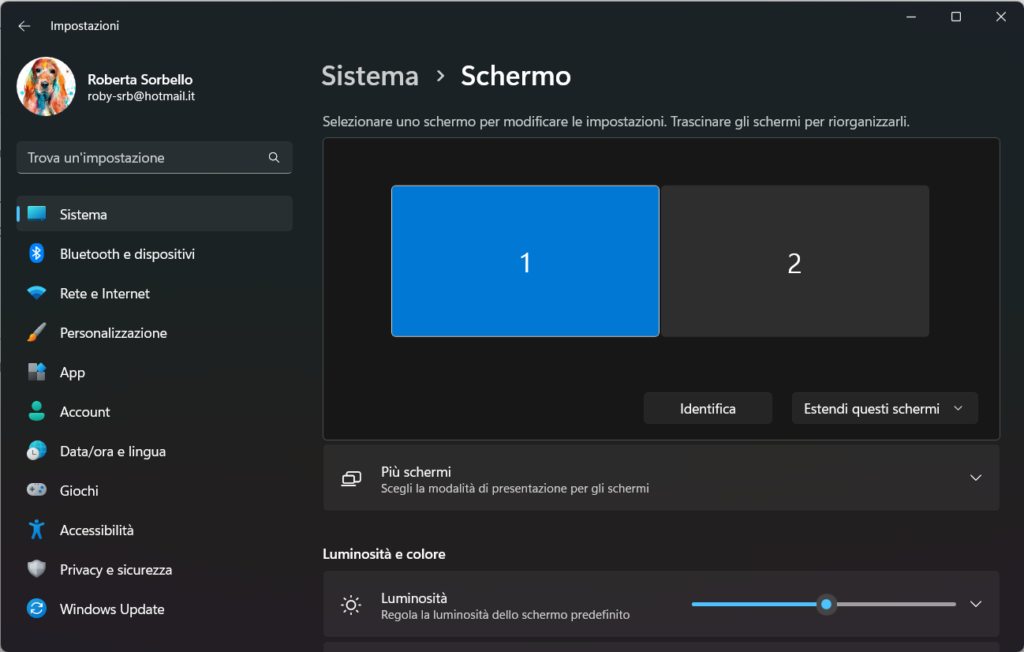
Task: Expand the Luminosità options chevron
Action: [x=976, y=604]
